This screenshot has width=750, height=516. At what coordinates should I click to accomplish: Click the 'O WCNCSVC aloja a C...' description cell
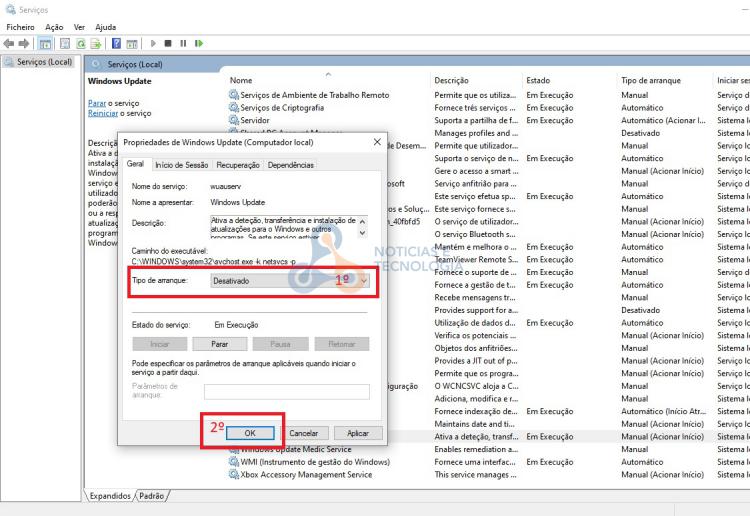click(x=476, y=386)
